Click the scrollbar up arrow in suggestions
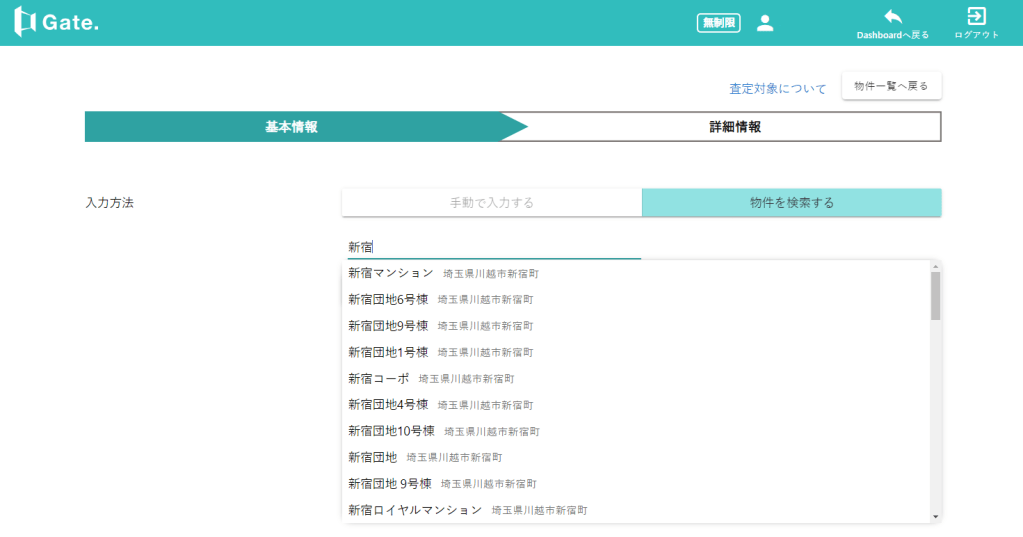1023x537 pixels. pyautogui.click(x=935, y=266)
